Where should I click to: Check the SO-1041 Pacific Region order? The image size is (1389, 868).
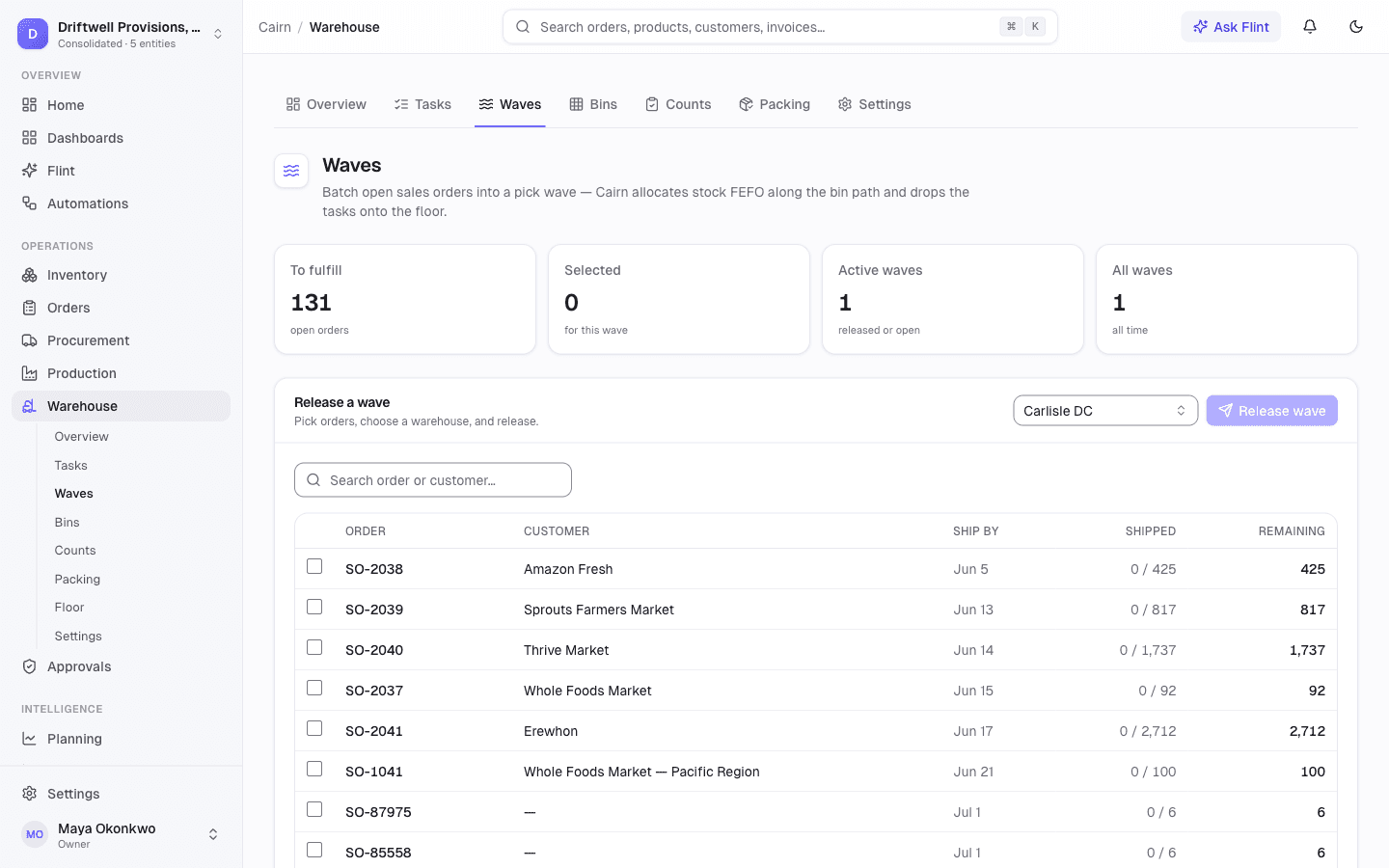[x=314, y=769]
